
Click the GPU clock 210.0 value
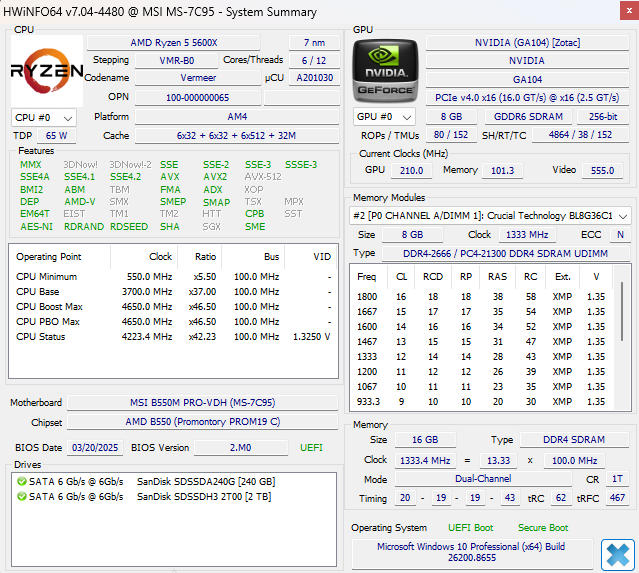pyautogui.click(x=411, y=171)
